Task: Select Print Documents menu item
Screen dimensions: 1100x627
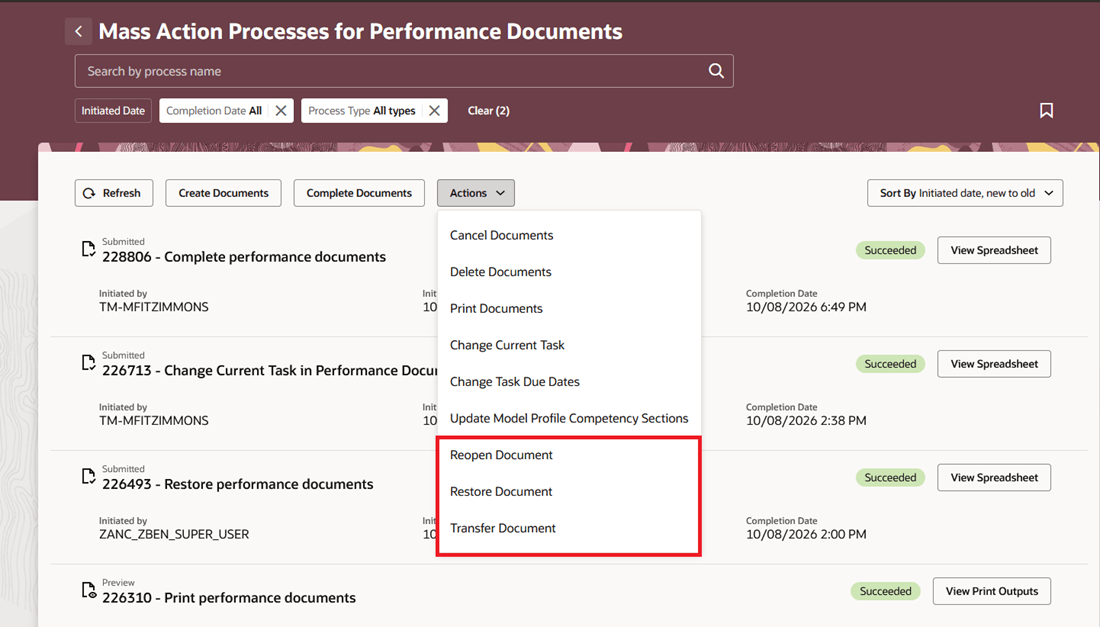Action: [x=569, y=308]
